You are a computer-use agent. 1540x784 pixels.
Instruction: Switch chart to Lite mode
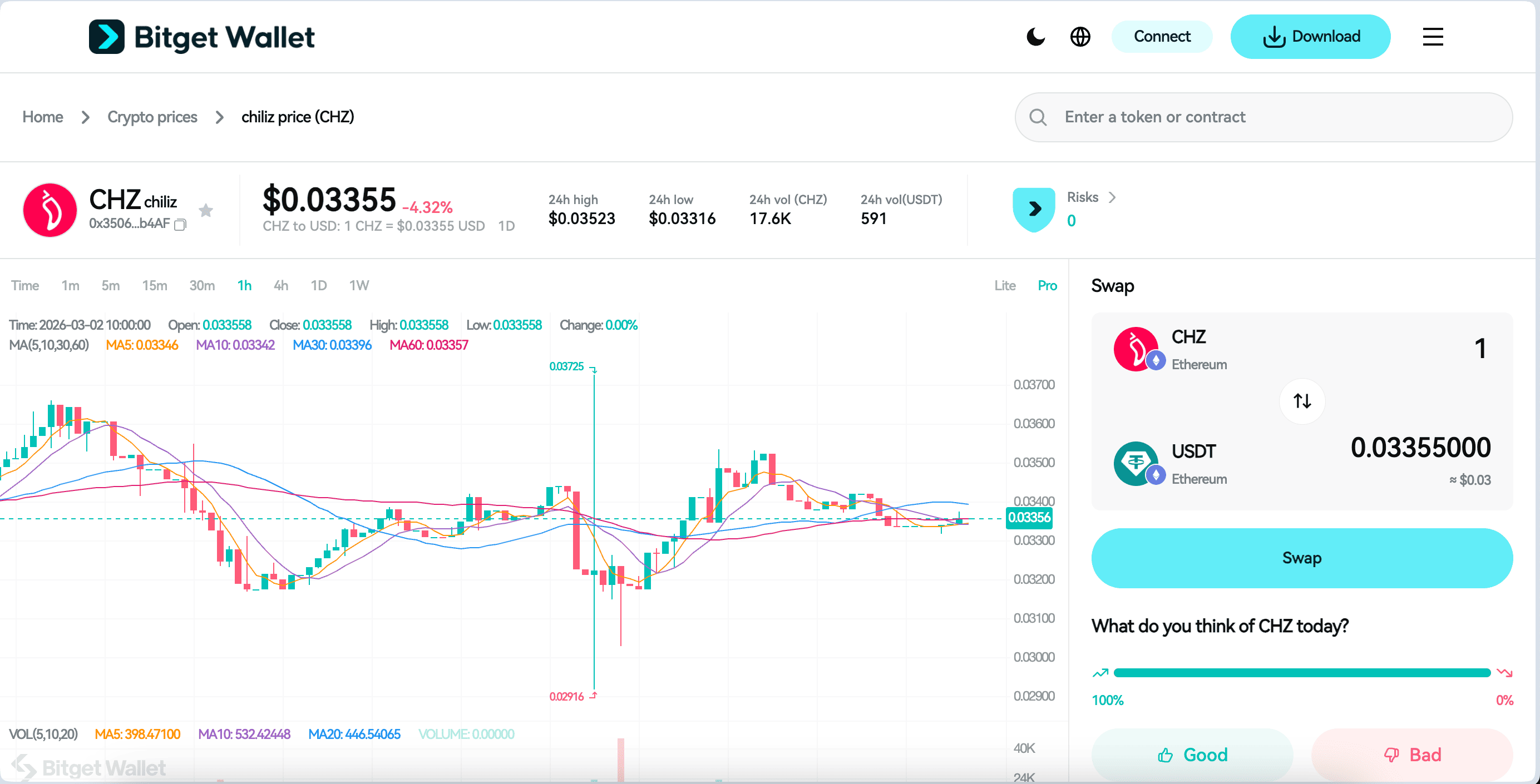[x=1004, y=285]
